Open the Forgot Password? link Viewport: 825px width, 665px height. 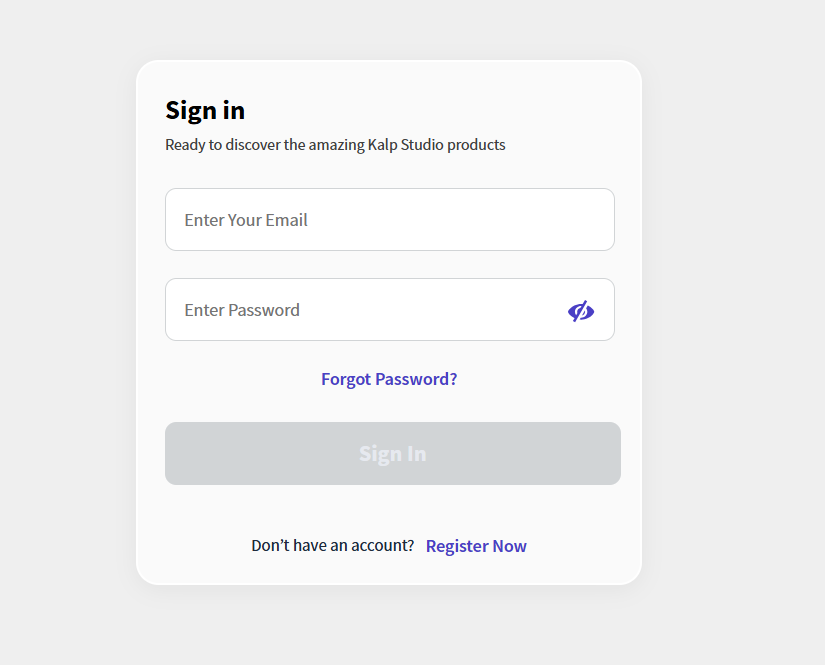(389, 379)
